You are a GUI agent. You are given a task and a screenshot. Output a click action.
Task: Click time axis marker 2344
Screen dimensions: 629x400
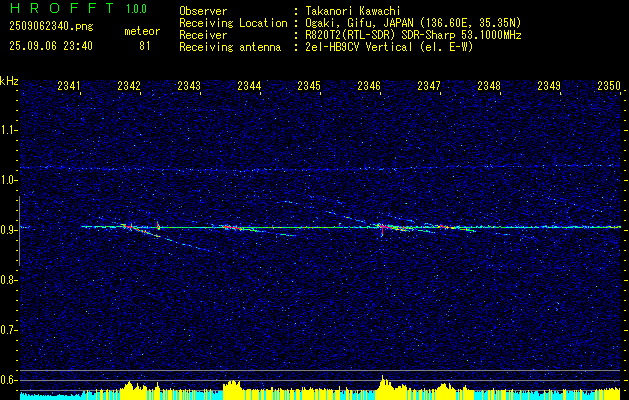249,85
